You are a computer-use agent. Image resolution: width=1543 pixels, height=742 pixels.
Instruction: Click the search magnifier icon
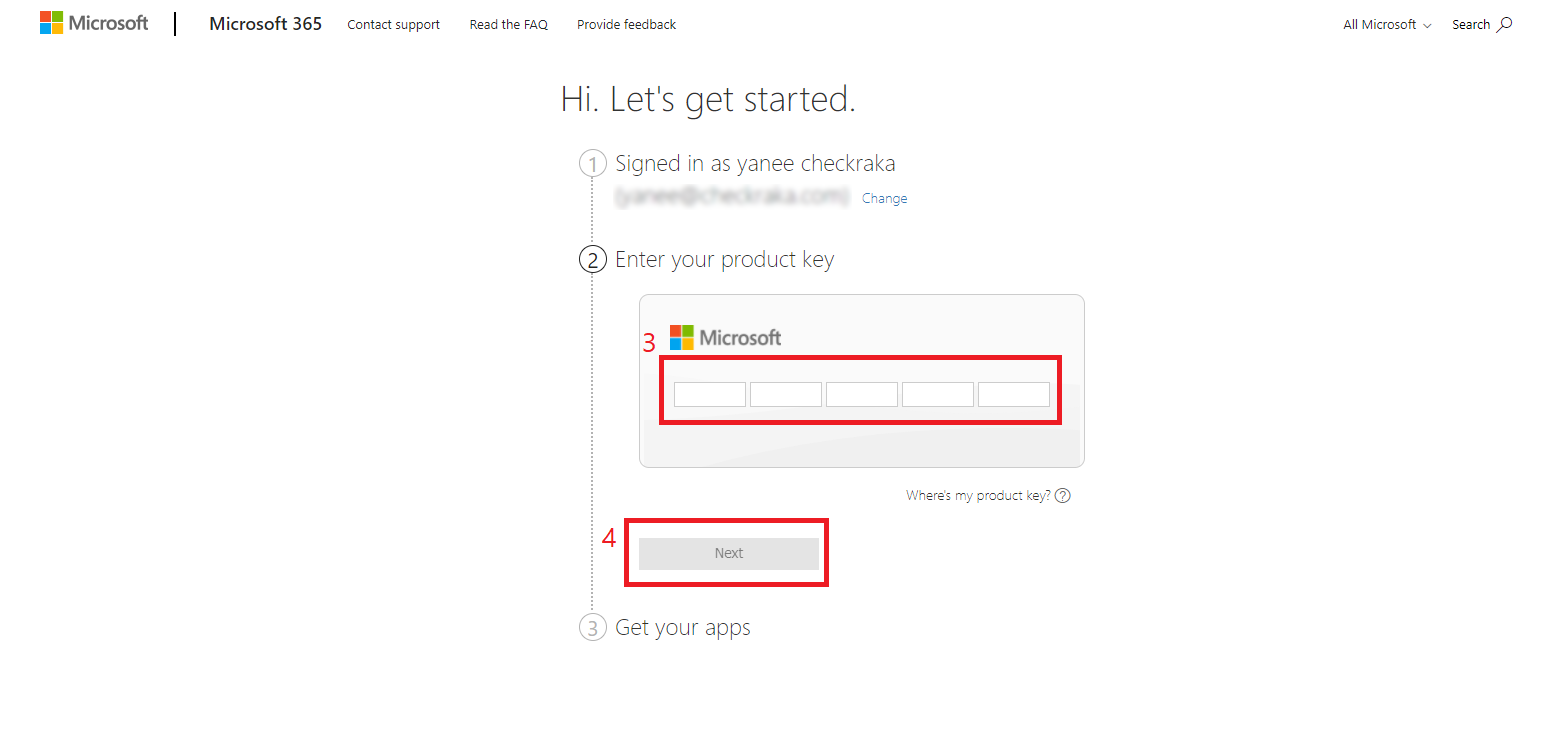point(1504,25)
